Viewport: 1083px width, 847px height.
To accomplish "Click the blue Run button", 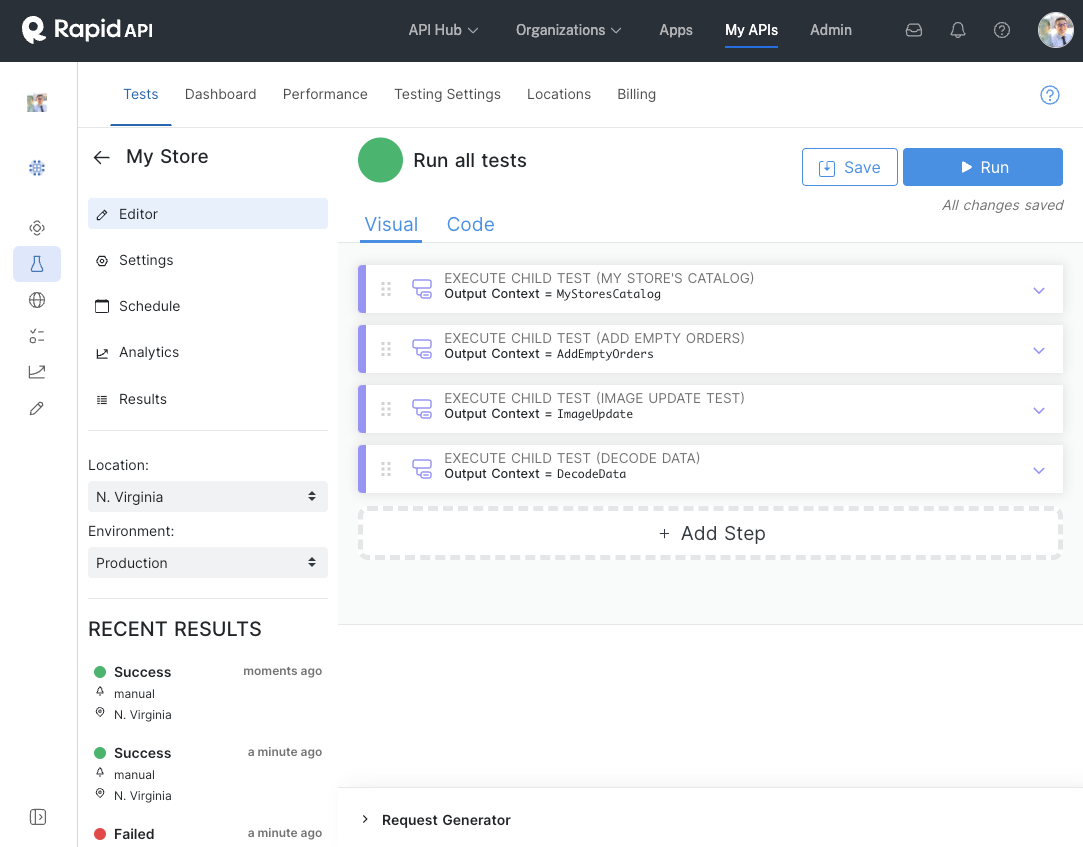I will 983,167.
